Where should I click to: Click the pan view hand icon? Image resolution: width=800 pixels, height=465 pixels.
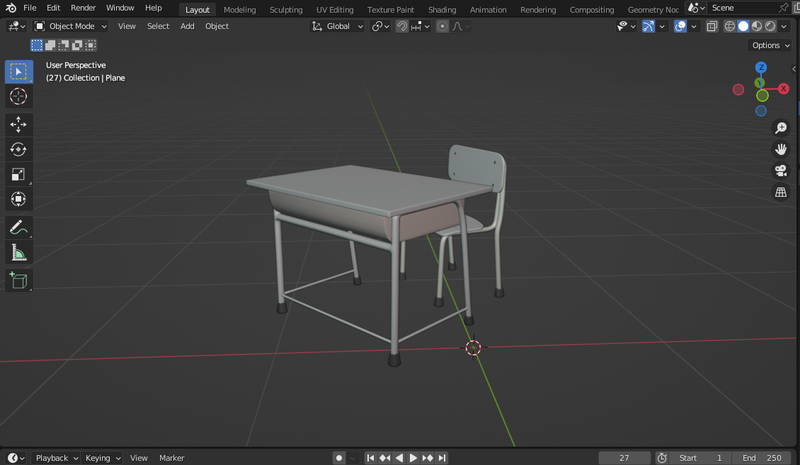[781, 149]
